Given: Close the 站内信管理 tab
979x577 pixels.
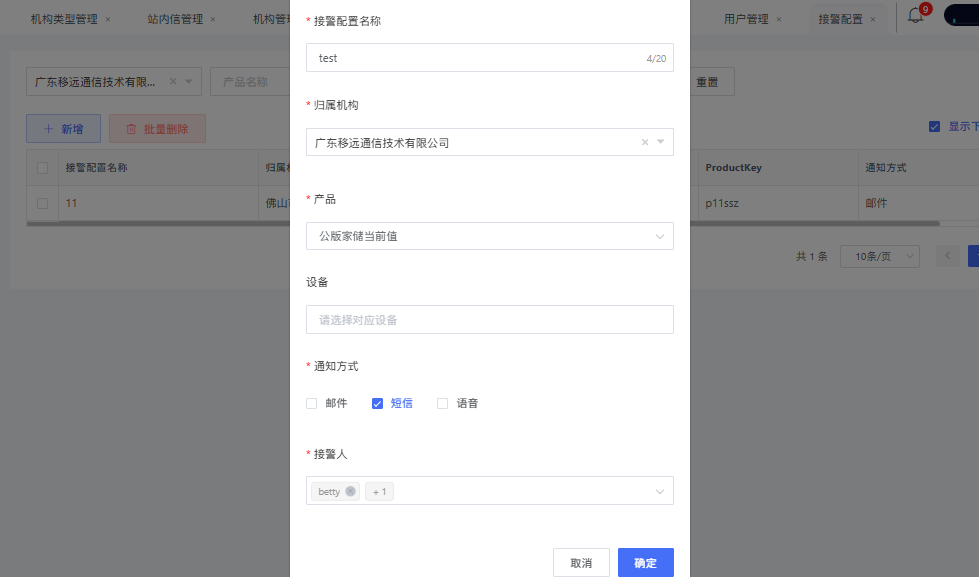Looking at the screenshot, I should tap(213, 19).
